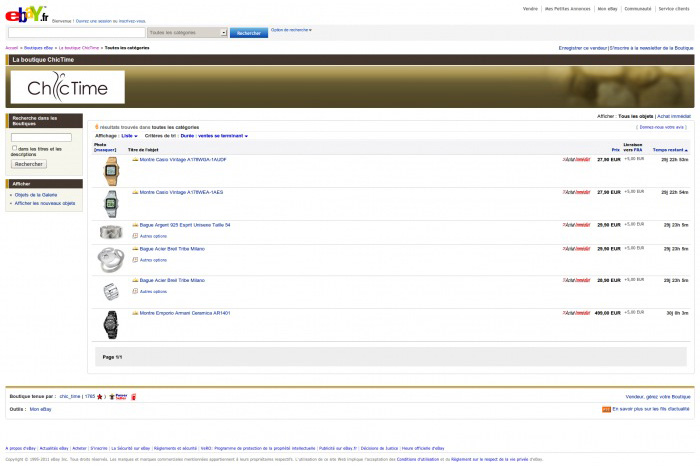Open 'chic_time' seller profile link
This screenshot has width=700, height=466.
tap(70, 396)
